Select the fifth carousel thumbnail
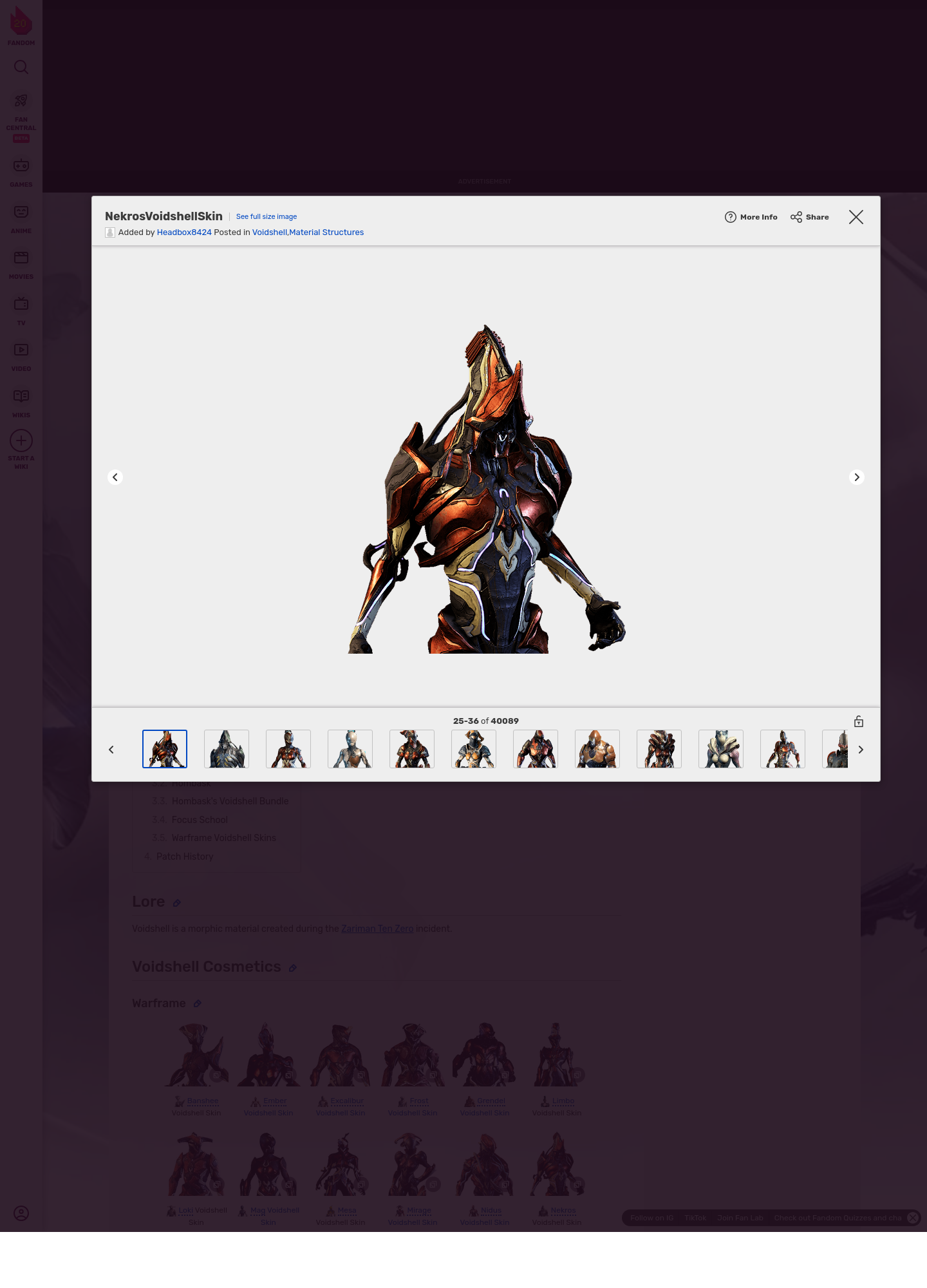The height and width of the screenshot is (1288, 927). point(412,749)
